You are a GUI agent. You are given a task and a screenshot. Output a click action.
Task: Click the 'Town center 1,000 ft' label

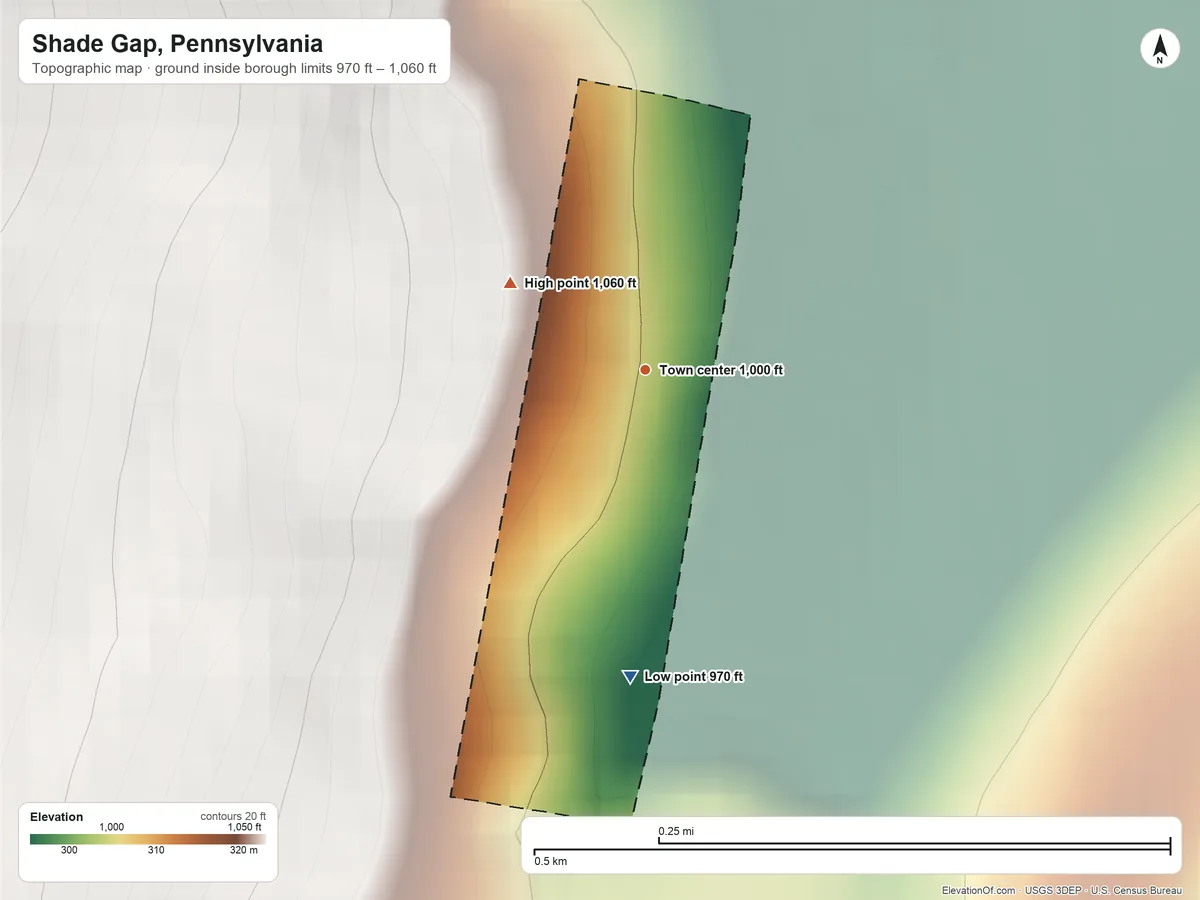click(x=721, y=370)
